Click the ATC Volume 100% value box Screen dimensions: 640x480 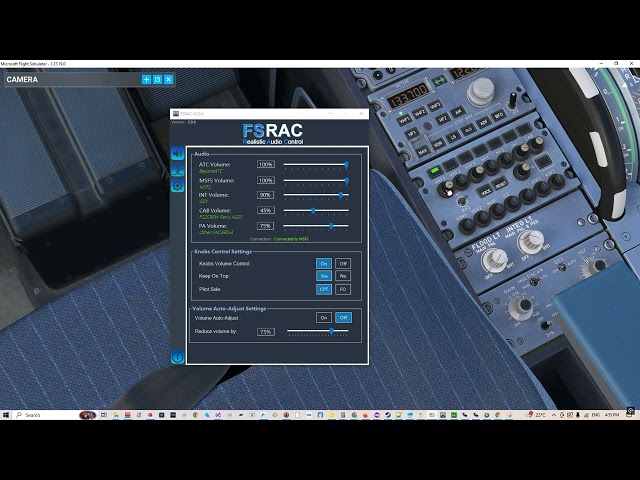[266, 164]
